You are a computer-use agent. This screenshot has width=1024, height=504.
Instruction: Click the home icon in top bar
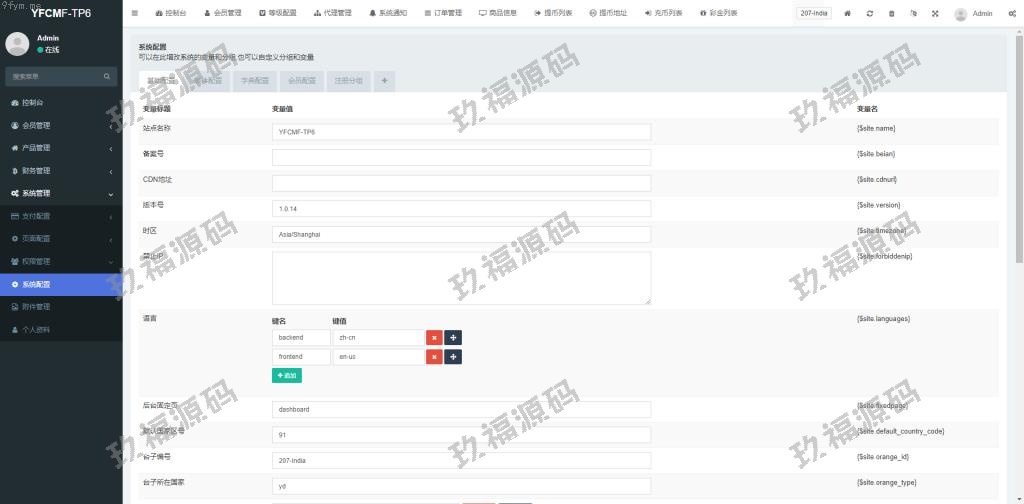848,13
